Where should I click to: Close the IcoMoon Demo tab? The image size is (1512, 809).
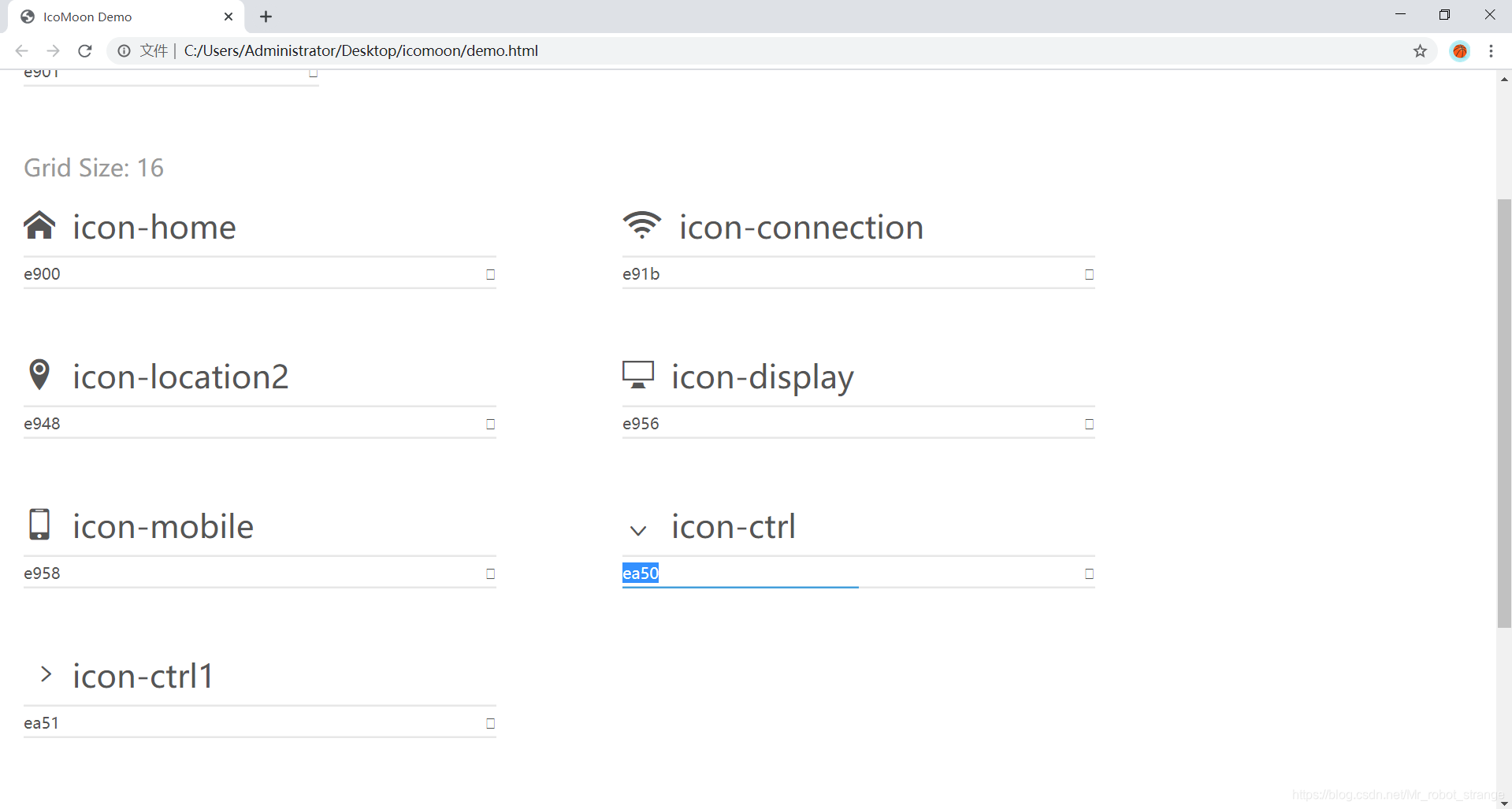pos(228,17)
